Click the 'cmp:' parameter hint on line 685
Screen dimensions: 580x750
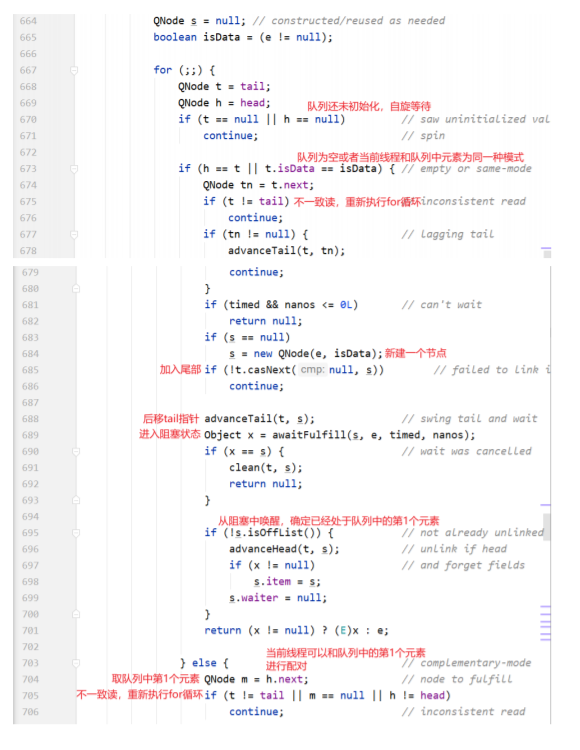pos(312,370)
